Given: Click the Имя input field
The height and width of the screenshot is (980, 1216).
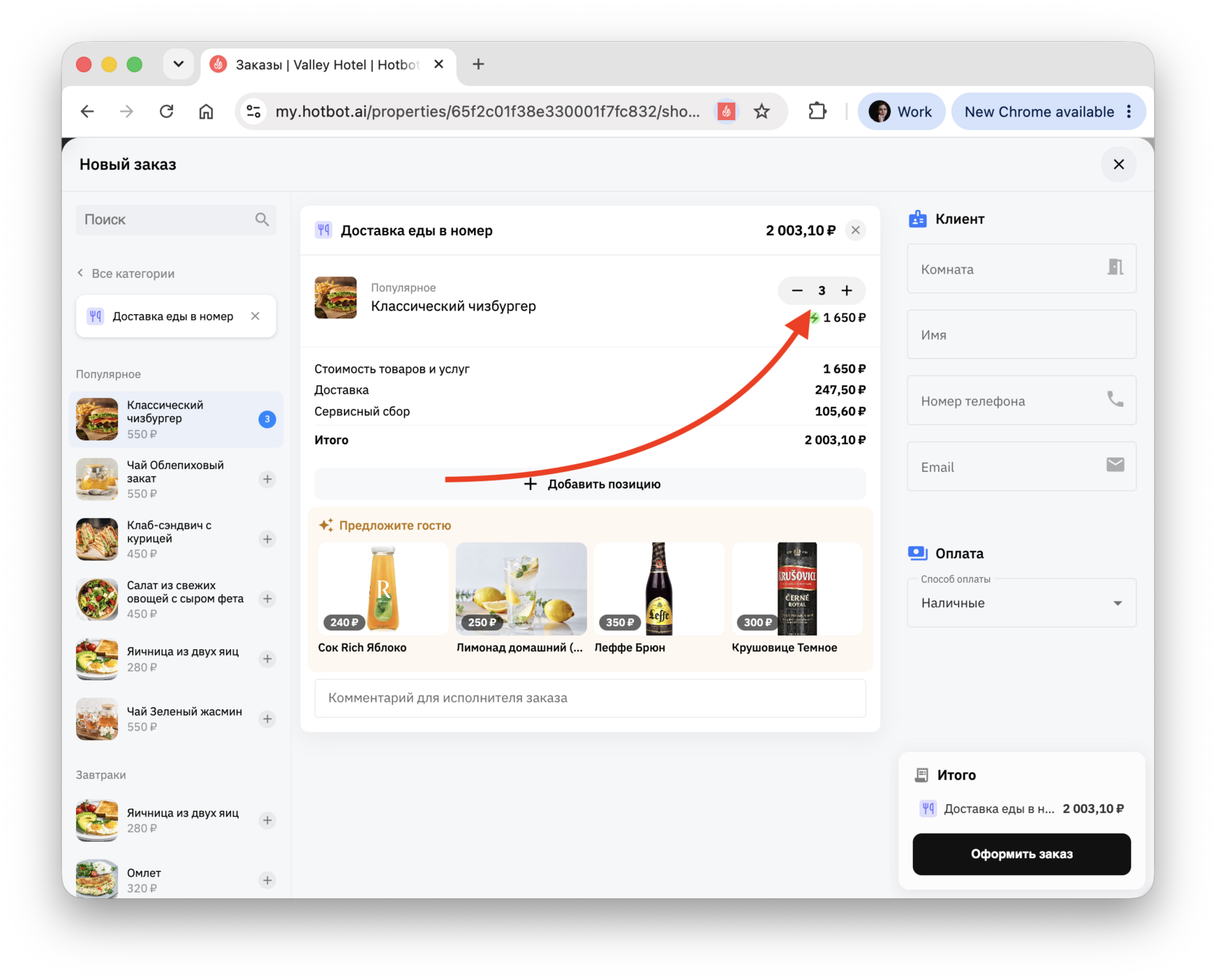Looking at the screenshot, I should (1021, 334).
